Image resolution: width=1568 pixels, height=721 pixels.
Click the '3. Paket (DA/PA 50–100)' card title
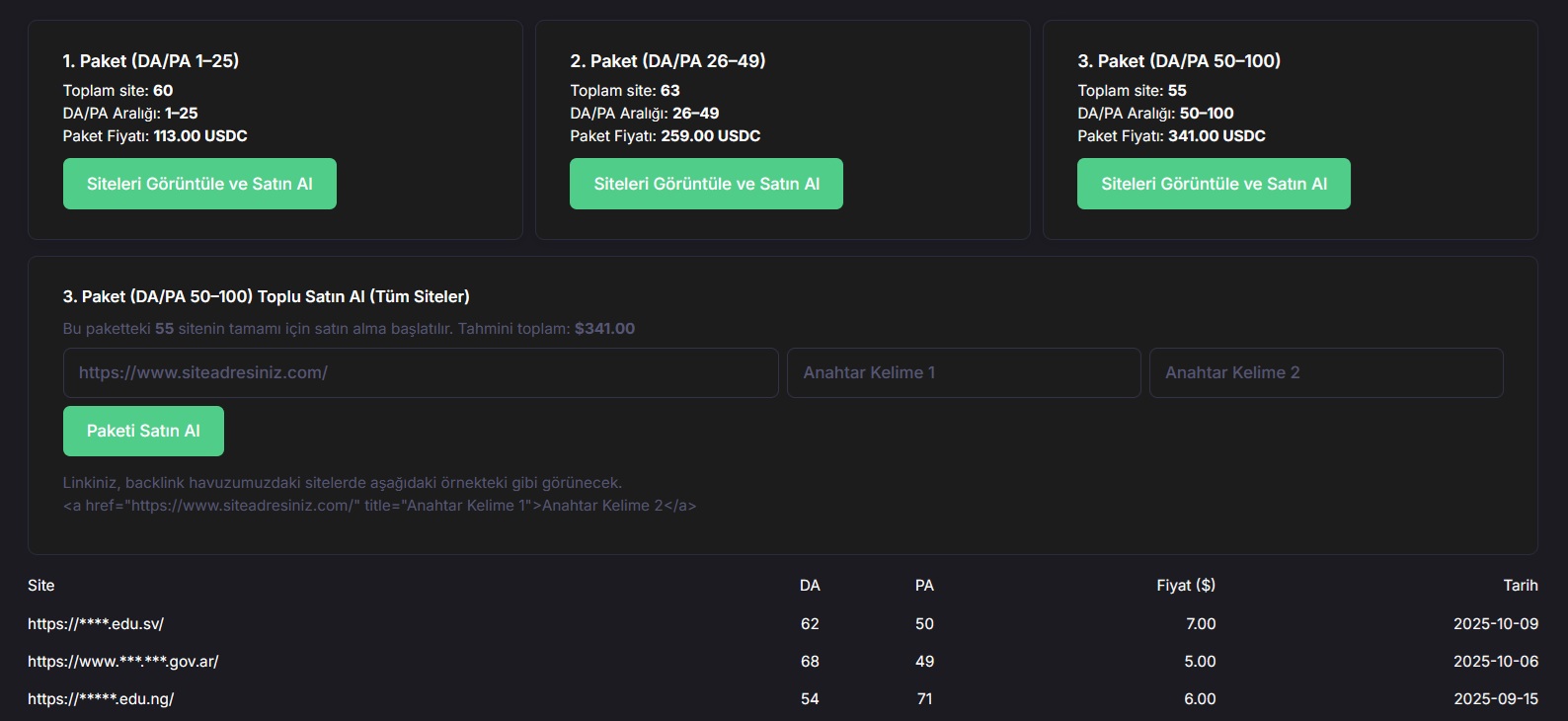(1179, 61)
